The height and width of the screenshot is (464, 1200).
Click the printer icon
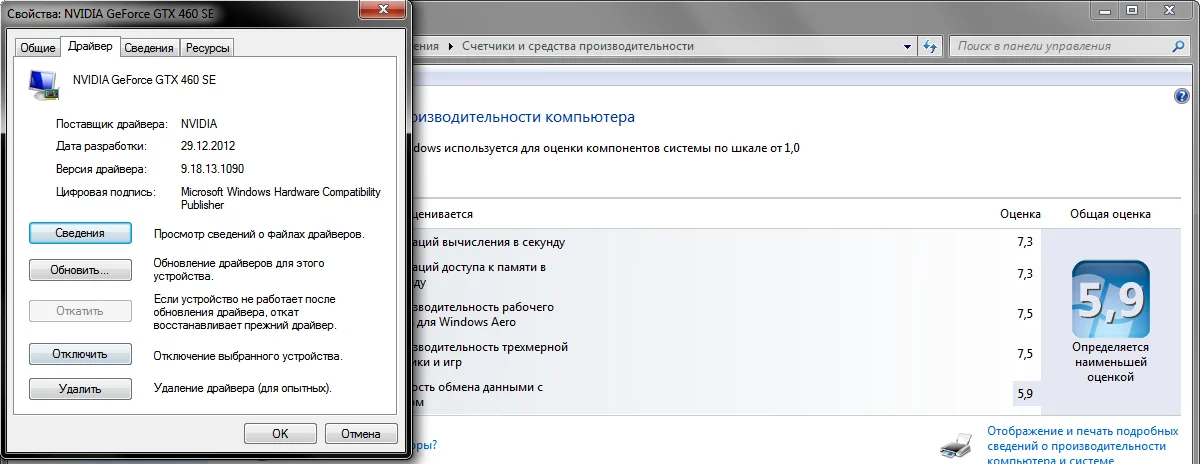[956, 448]
